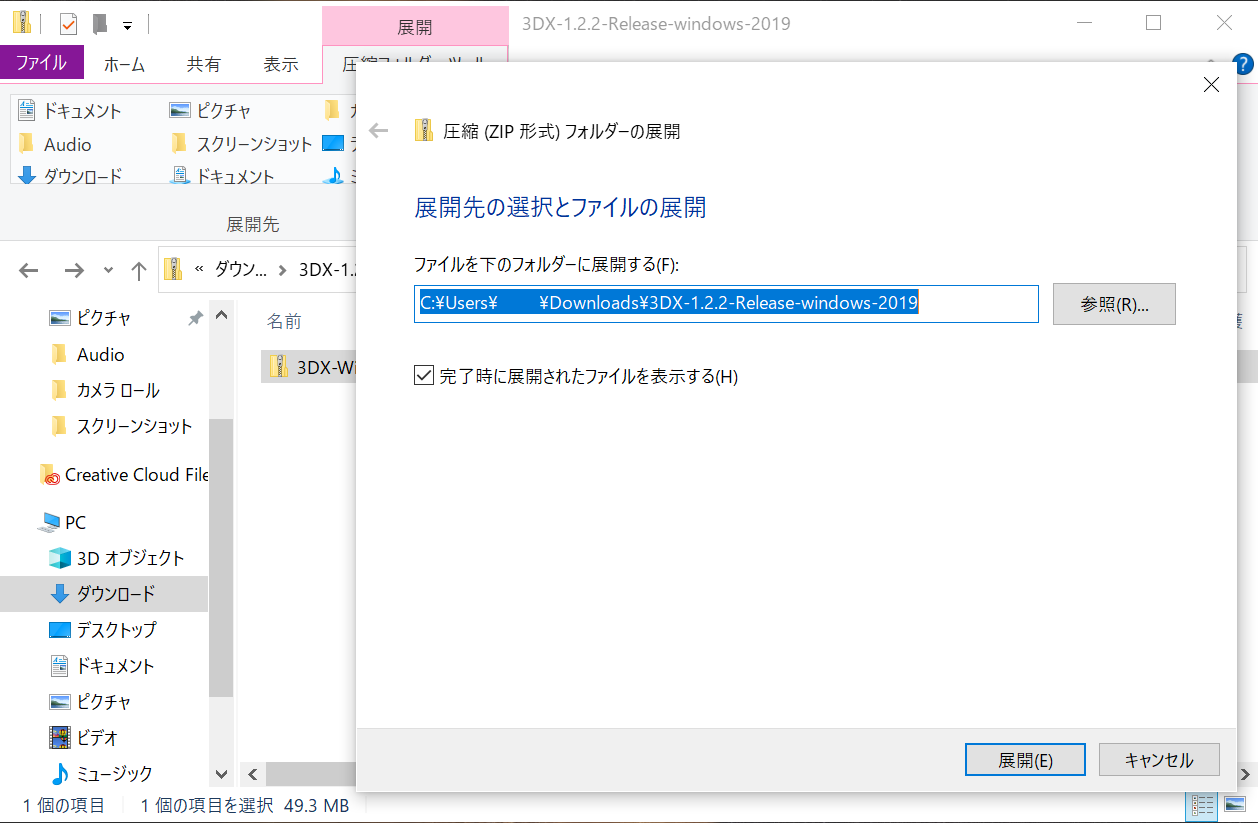
Task: Select ダウンロード under PC in sidebar
Action: pos(104,594)
